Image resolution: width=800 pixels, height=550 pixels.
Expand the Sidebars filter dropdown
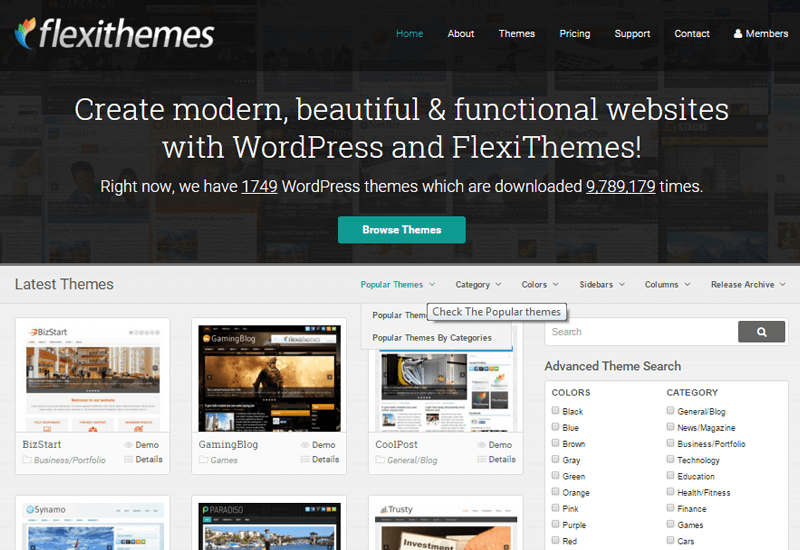[602, 285]
